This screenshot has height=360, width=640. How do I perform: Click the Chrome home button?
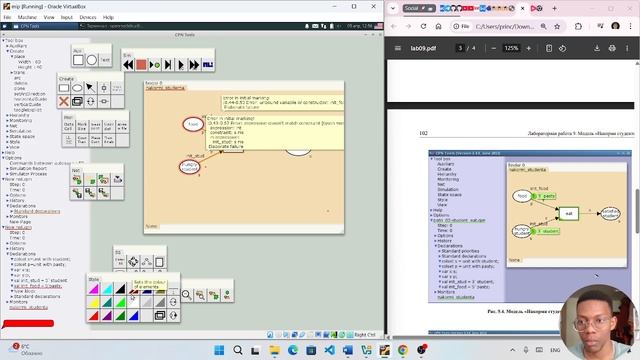pyautogui.click(x=438, y=26)
